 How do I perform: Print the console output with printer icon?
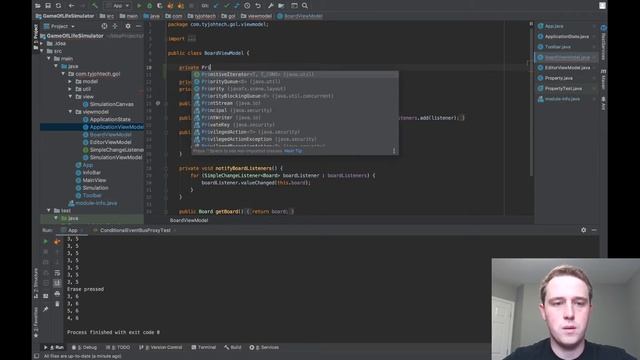pyautogui.click(x=57, y=293)
